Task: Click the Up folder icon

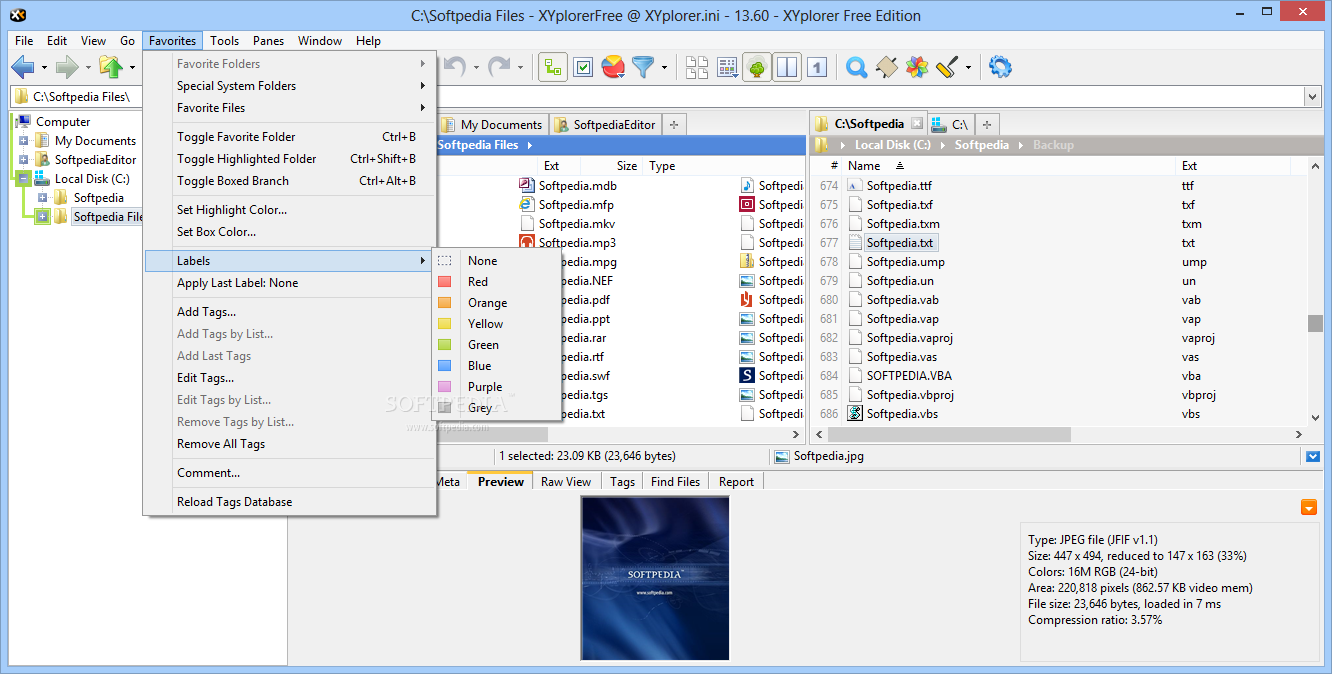Action: [110, 68]
